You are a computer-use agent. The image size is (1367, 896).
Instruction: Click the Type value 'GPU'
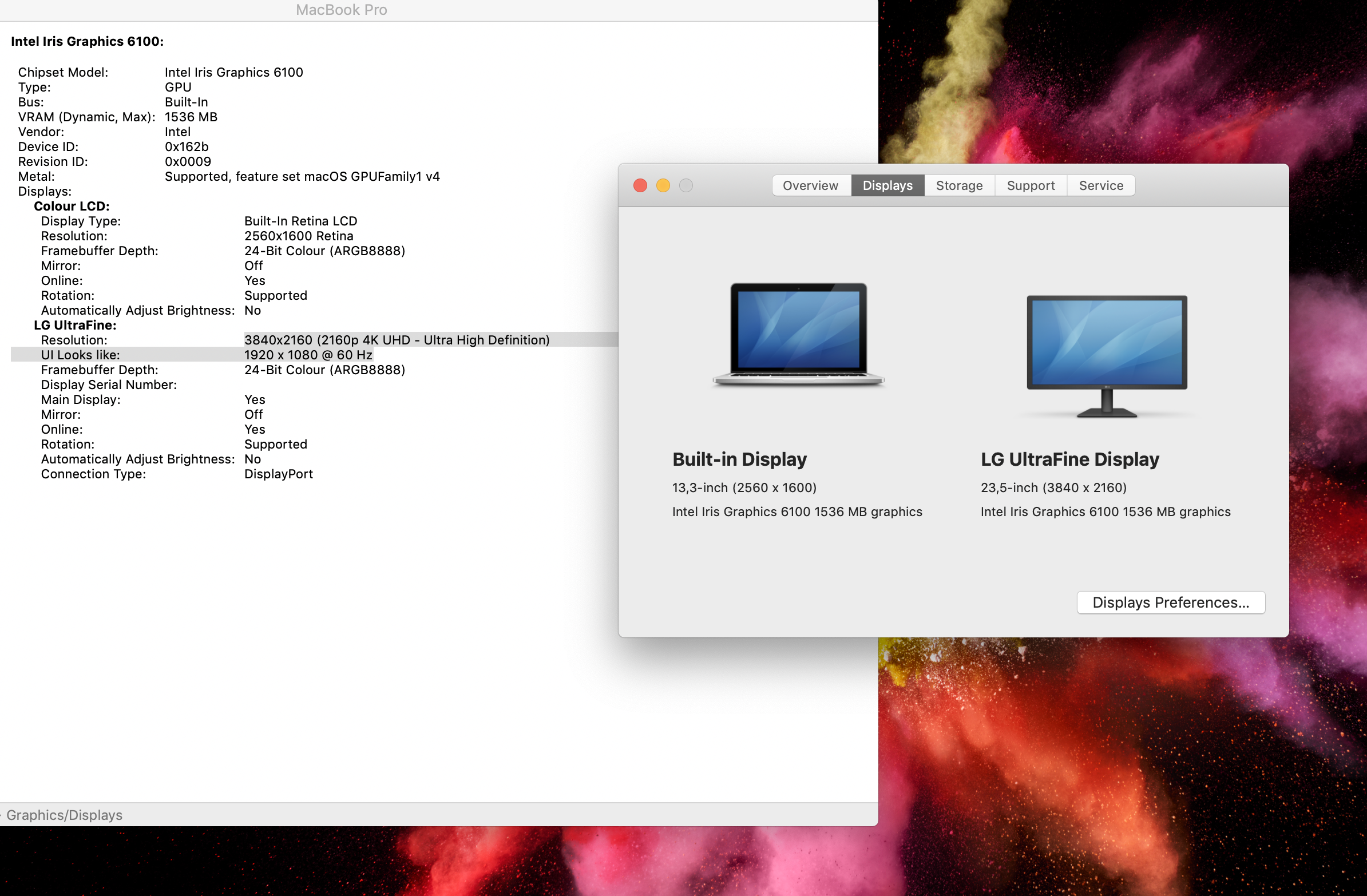click(x=178, y=88)
